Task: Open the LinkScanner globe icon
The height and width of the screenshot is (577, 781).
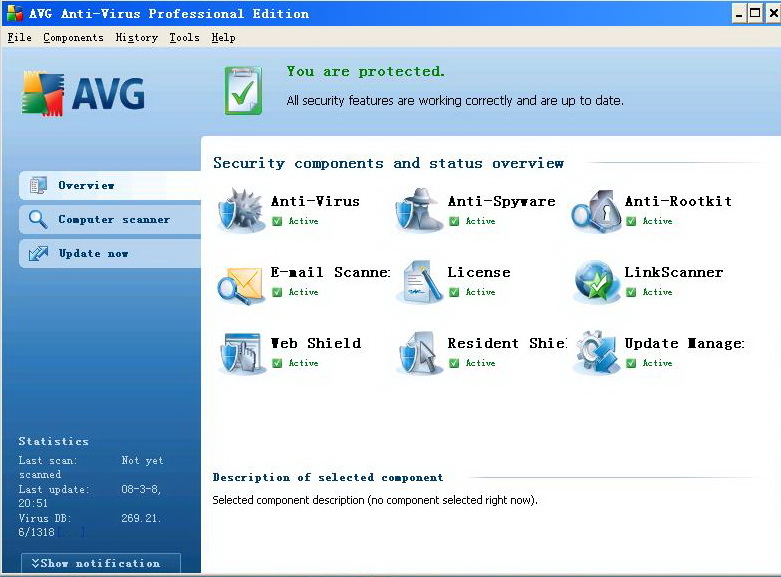Action: point(596,282)
